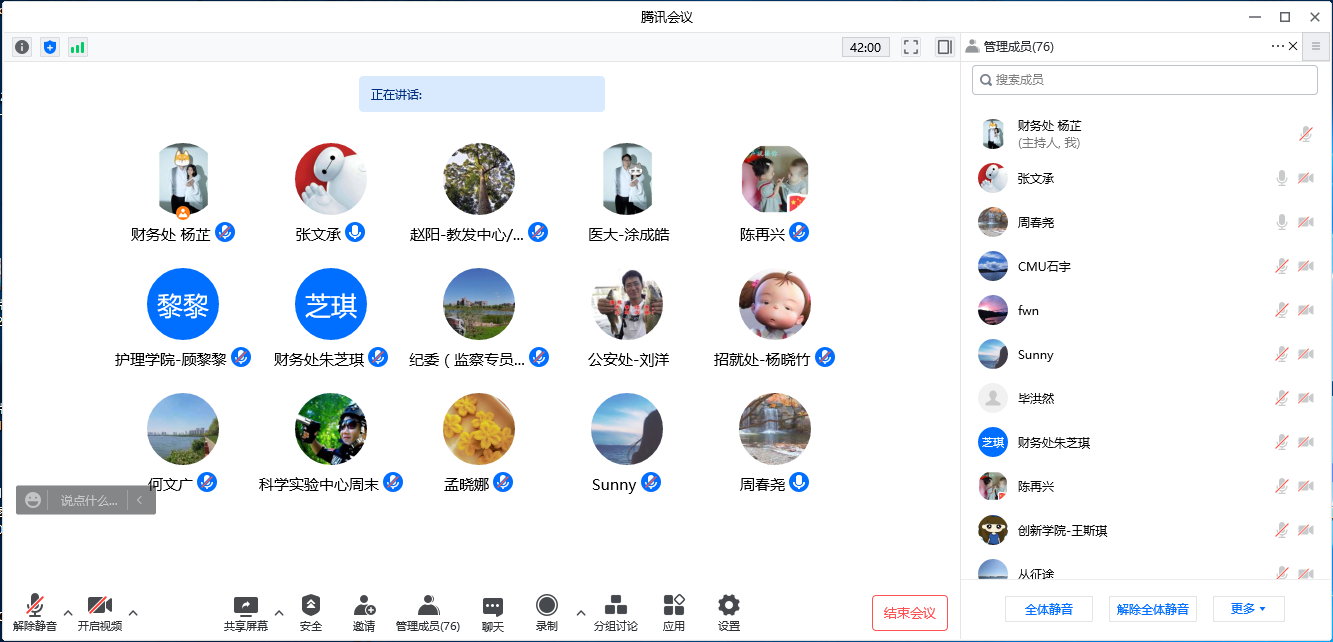Toggle the side panel layout icon
Image resolution: width=1333 pixels, height=642 pixels.
pyautogui.click(x=944, y=47)
